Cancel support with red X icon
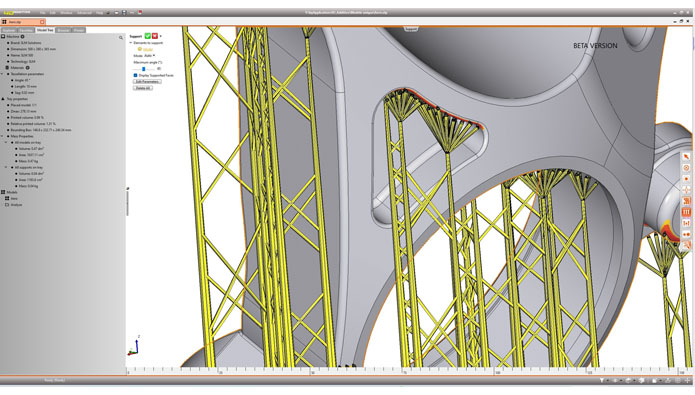Viewport: 695px width, 395px height. tap(155, 36)
